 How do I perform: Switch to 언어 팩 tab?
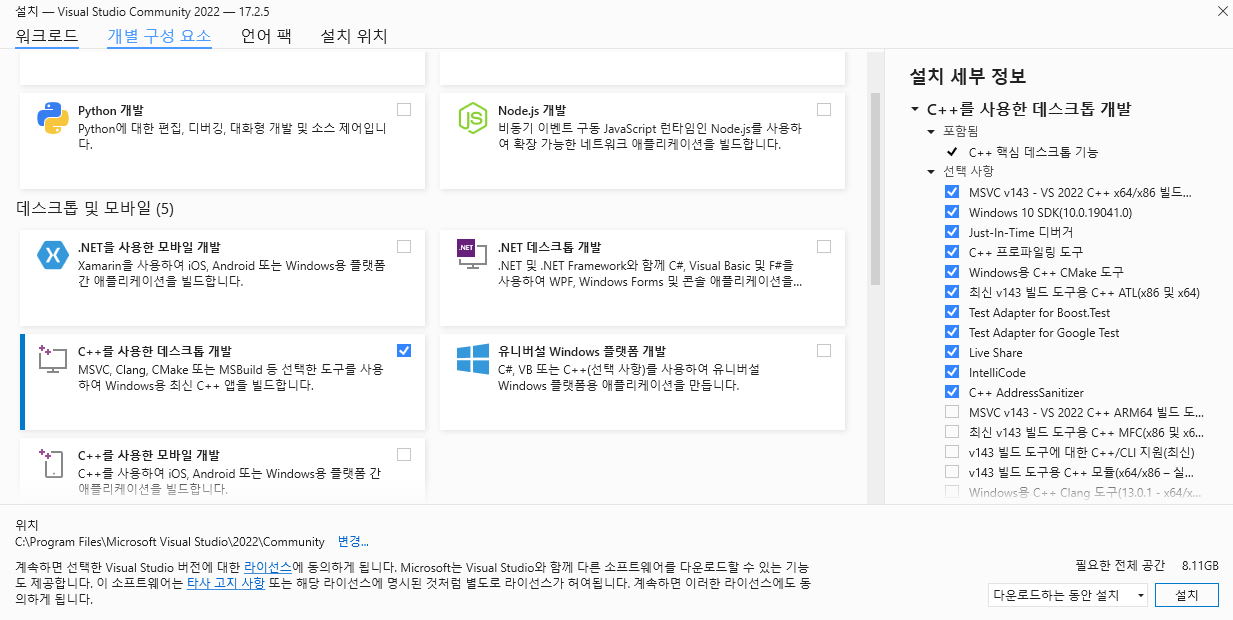[266, 37]
